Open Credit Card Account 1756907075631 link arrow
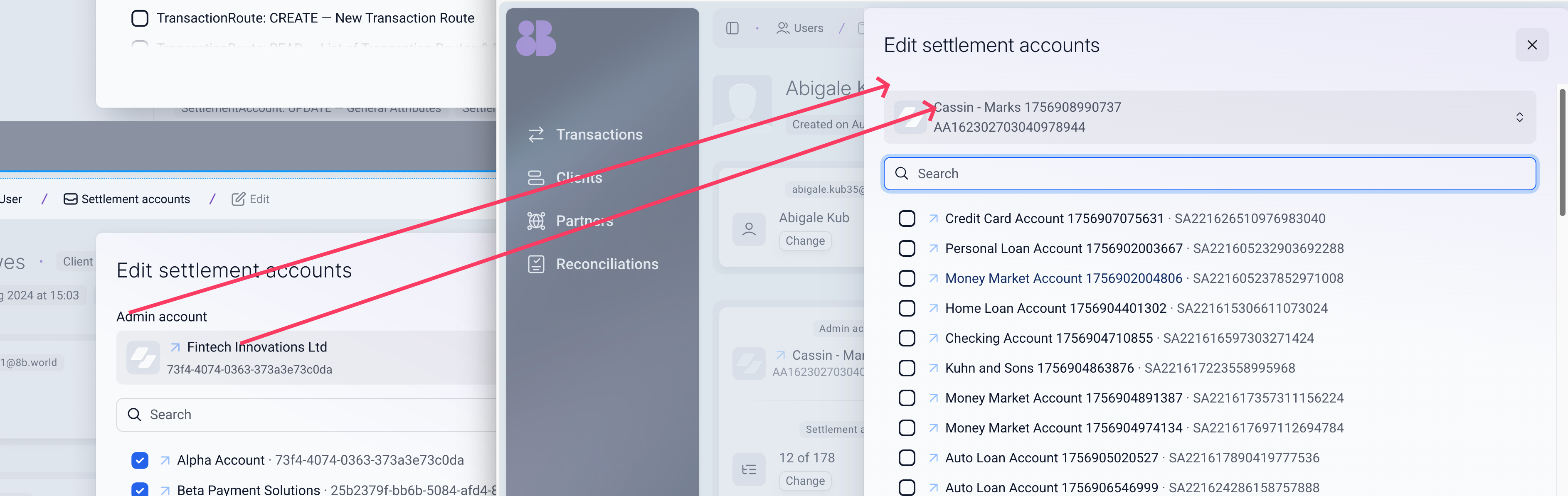The image size is (1568, 496). pyautogui.click(x=933, y=219)
